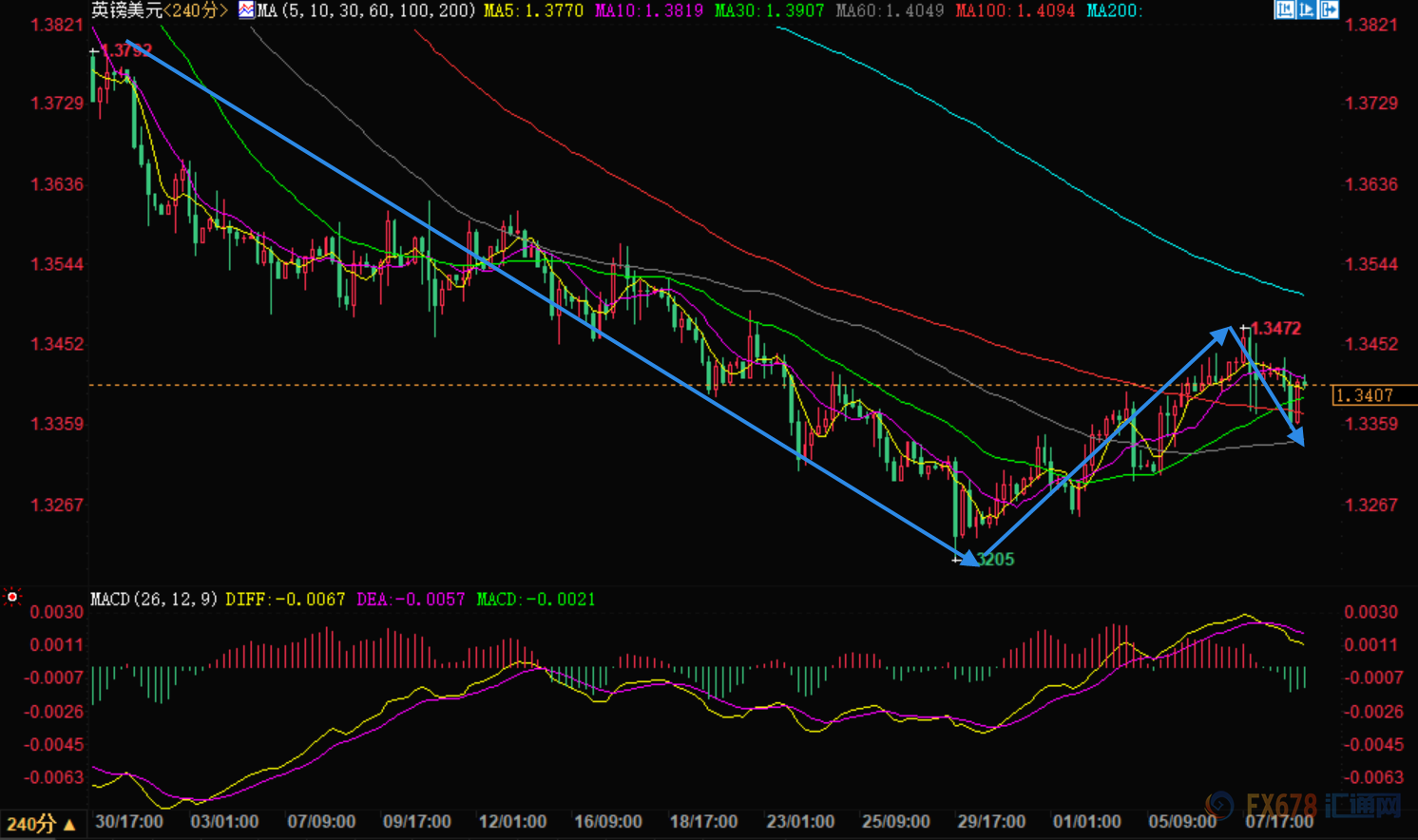Click the left axis price 1.3544
This screenshot has height=840, width=1418.
(58, 263)
